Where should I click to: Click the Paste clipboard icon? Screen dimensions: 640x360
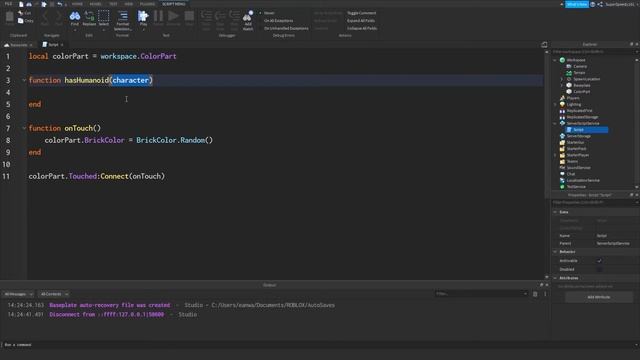(9, 17)
